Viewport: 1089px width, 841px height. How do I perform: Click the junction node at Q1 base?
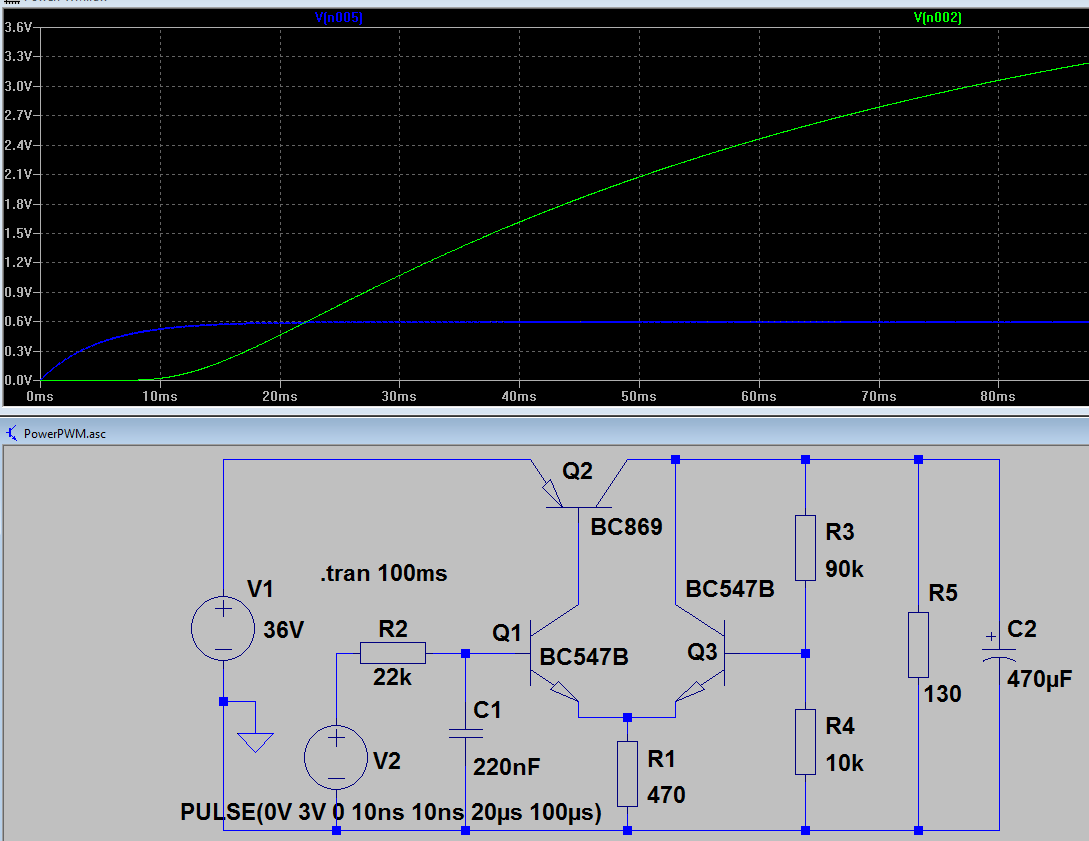click(465, 653)
